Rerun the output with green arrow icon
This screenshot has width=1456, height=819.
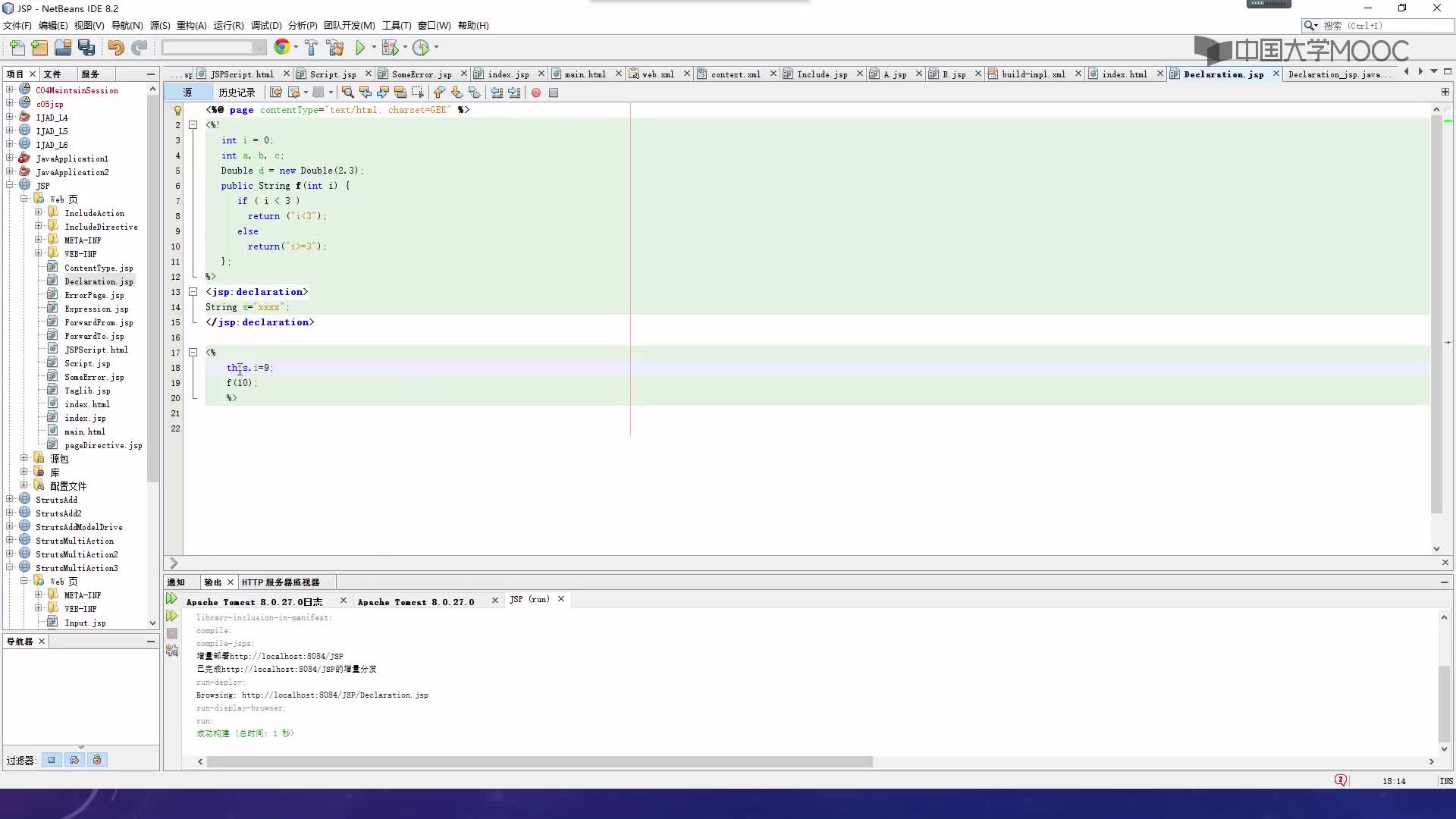click(x=172, y=599)
